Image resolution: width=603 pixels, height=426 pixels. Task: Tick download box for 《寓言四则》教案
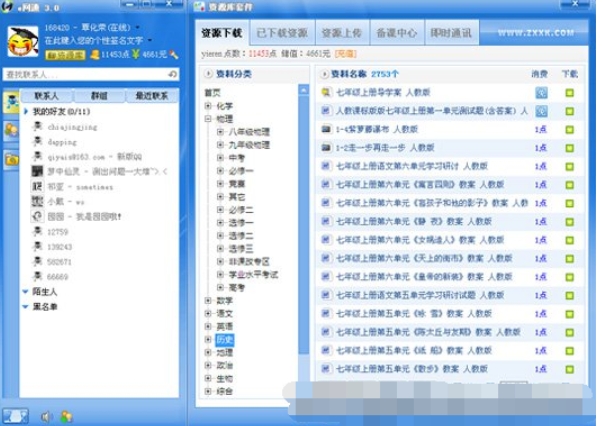point(570,185)
